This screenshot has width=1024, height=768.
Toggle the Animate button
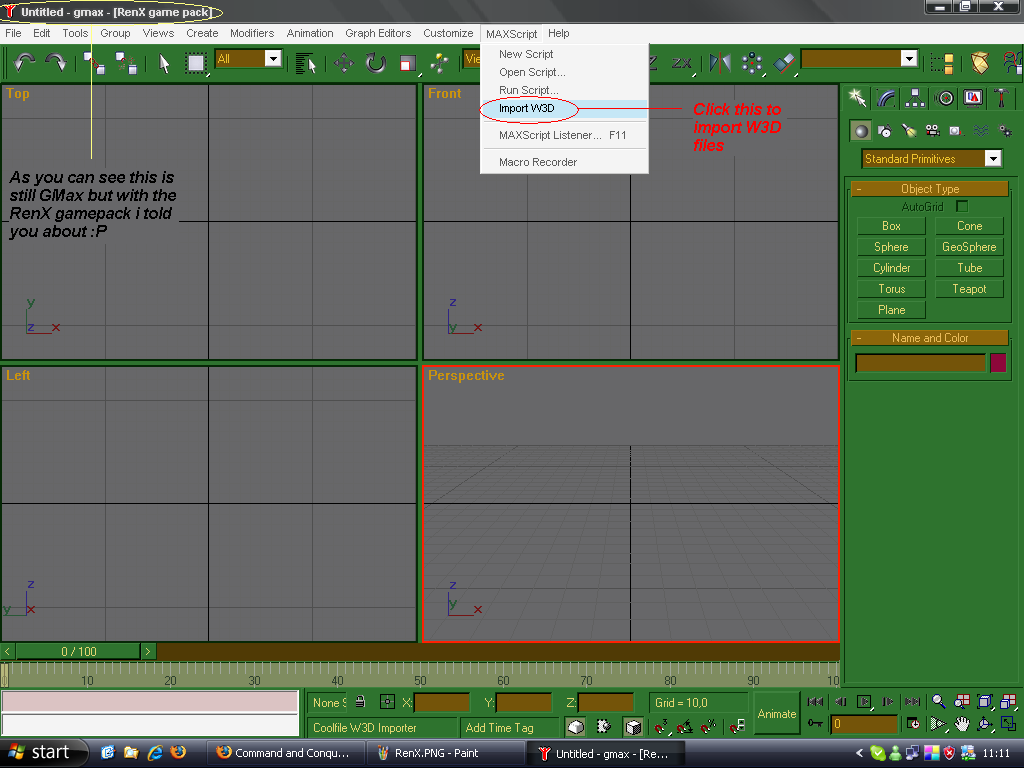pyautogui.click(x=777, y=714)
